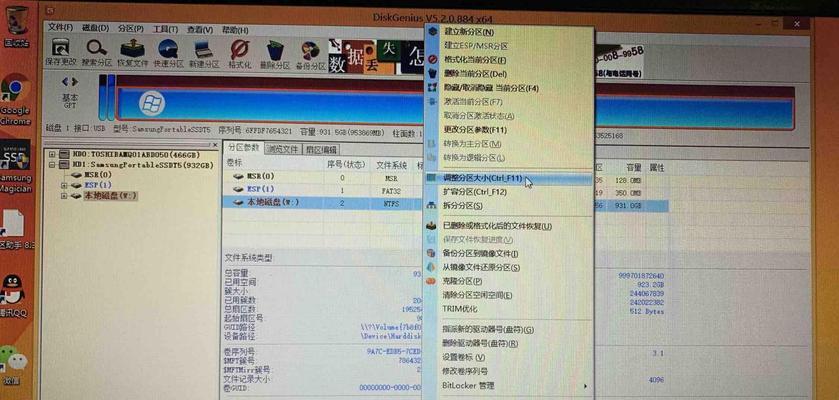
Task: Choose 设置卷标 (V) menu entry
Action: 463,357
